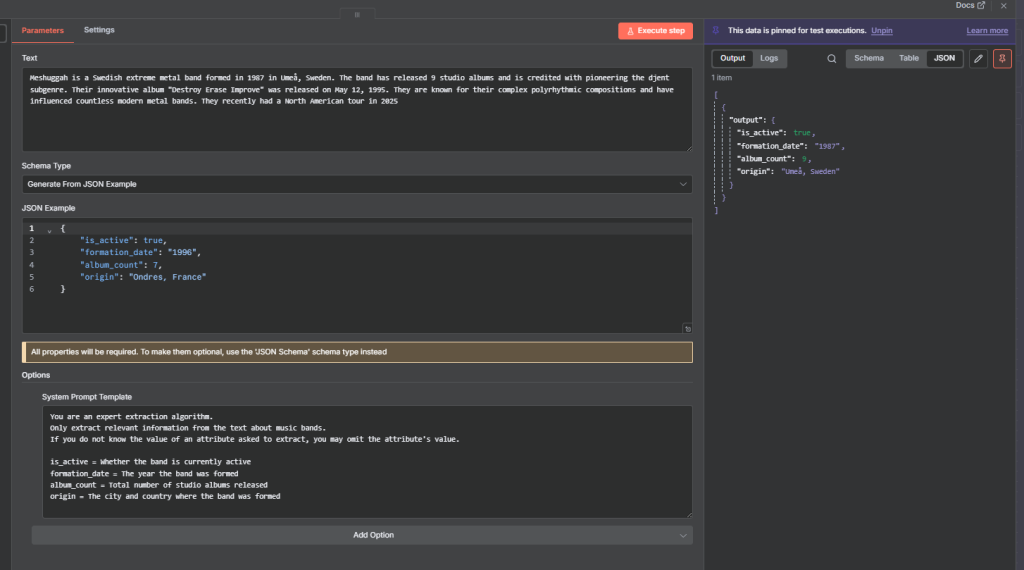Screen dimensions: 1024x570
Task: Close the node panel with X icon
Action: 1004,6
